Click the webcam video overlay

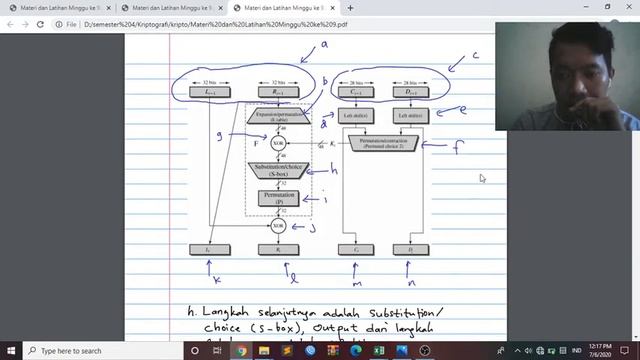(x=567, y=76)
